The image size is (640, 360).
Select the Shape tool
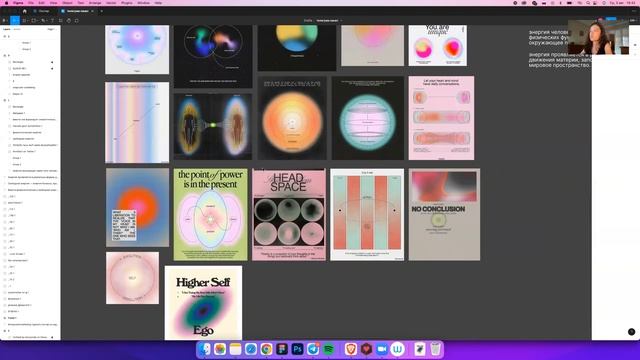(x=34, y=20)
